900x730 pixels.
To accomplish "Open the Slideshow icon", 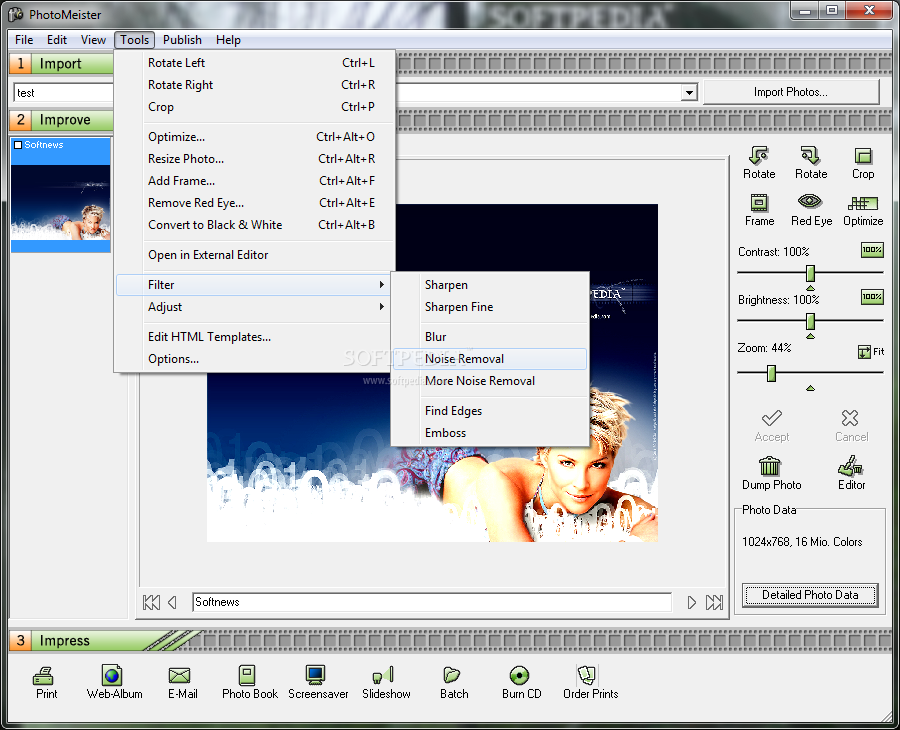I will coord(383,675).
